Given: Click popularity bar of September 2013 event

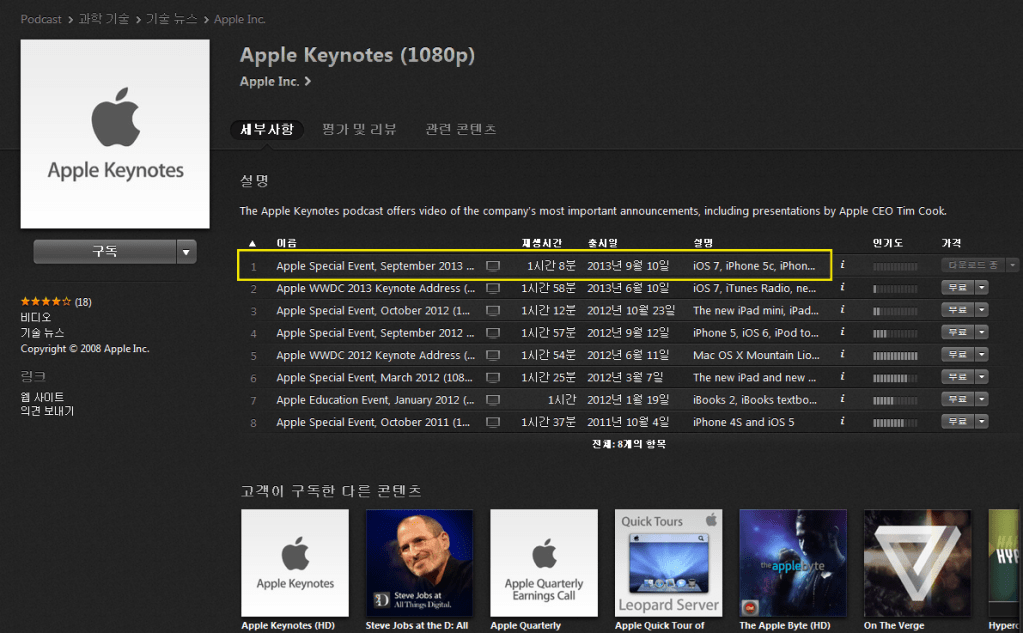Looking at the screenshot, I should point(895,266).
